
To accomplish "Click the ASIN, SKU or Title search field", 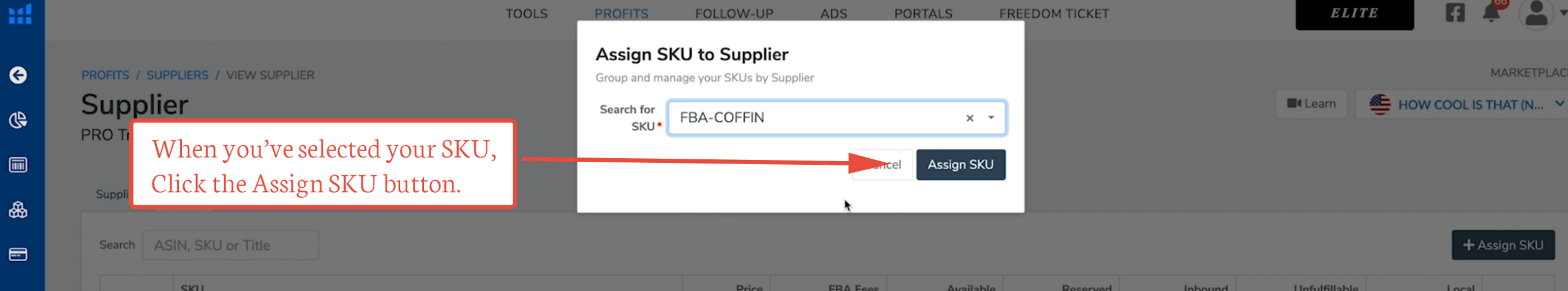I will coord(231,245).
